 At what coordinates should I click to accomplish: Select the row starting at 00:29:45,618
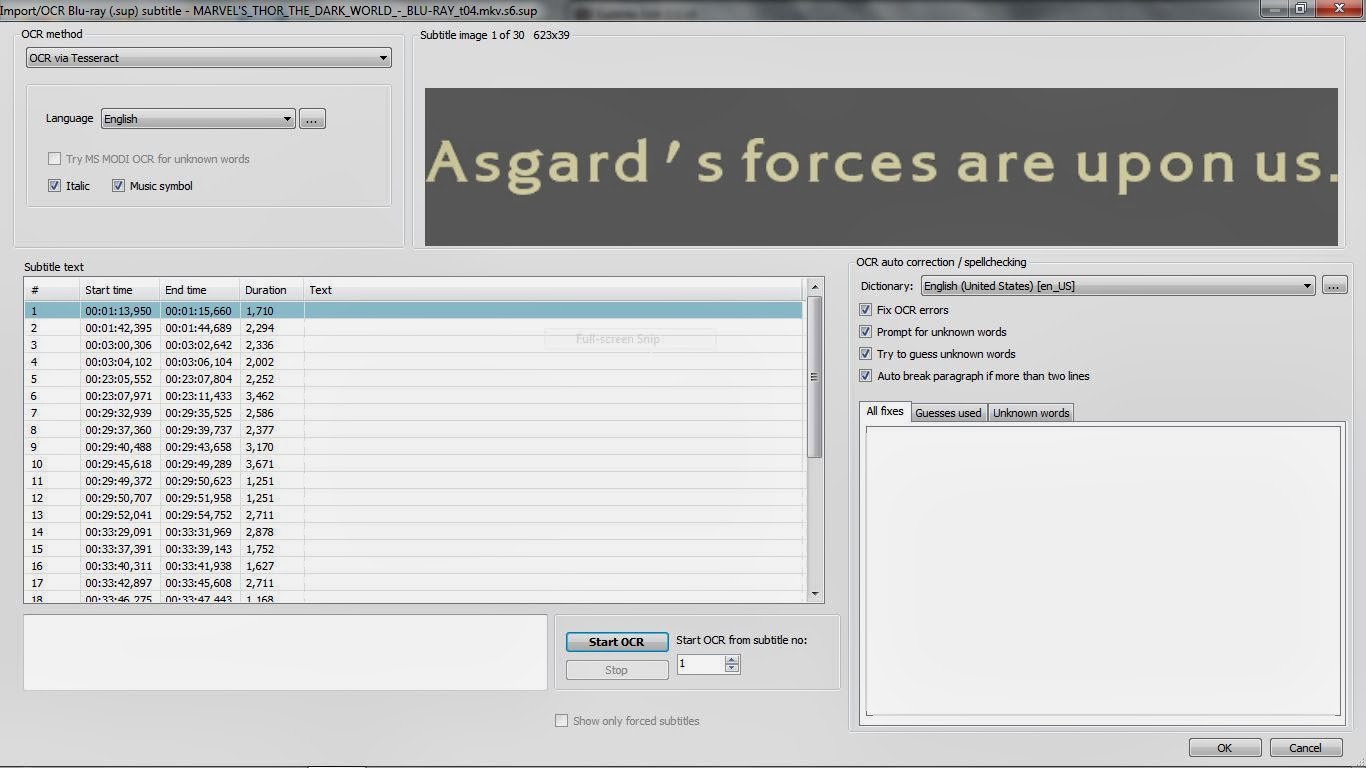pos(413,464)
